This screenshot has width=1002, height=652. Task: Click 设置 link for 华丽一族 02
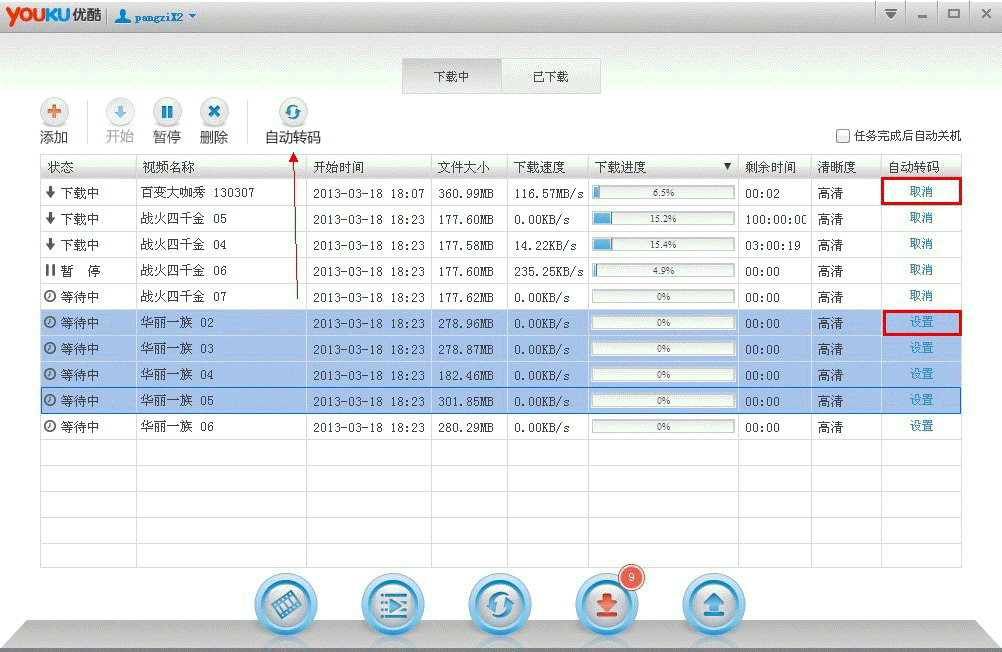tap(921, 322)
